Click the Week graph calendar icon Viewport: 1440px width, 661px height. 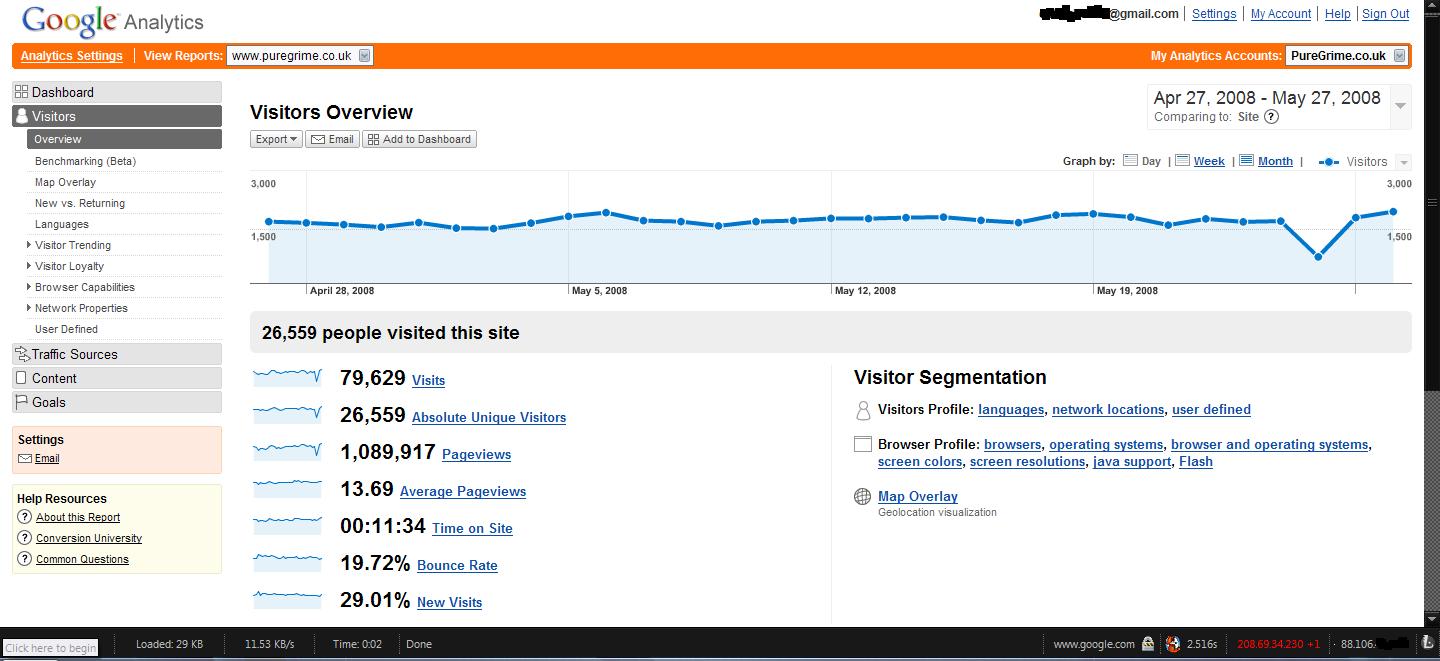1182,161
